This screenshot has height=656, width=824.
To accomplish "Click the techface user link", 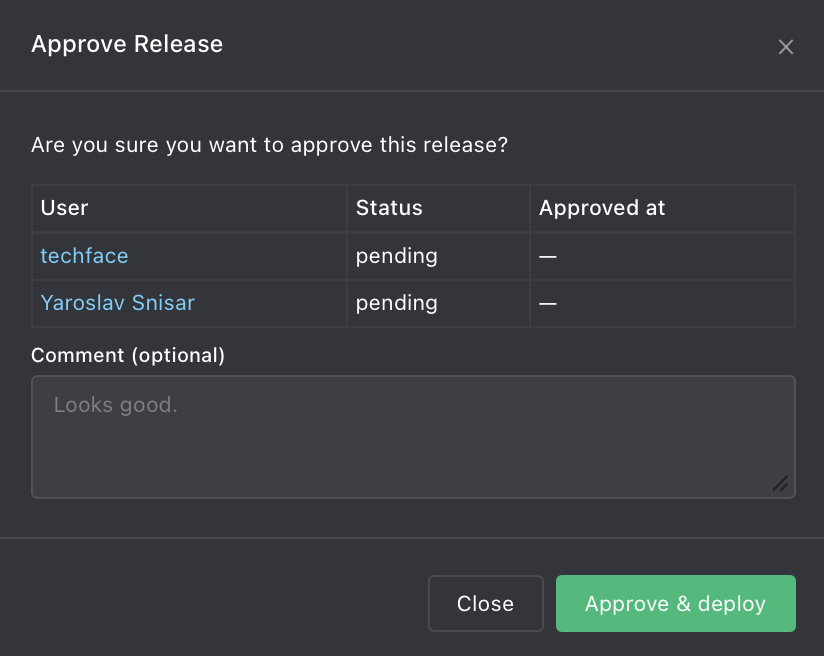I will tap(84, 256).
